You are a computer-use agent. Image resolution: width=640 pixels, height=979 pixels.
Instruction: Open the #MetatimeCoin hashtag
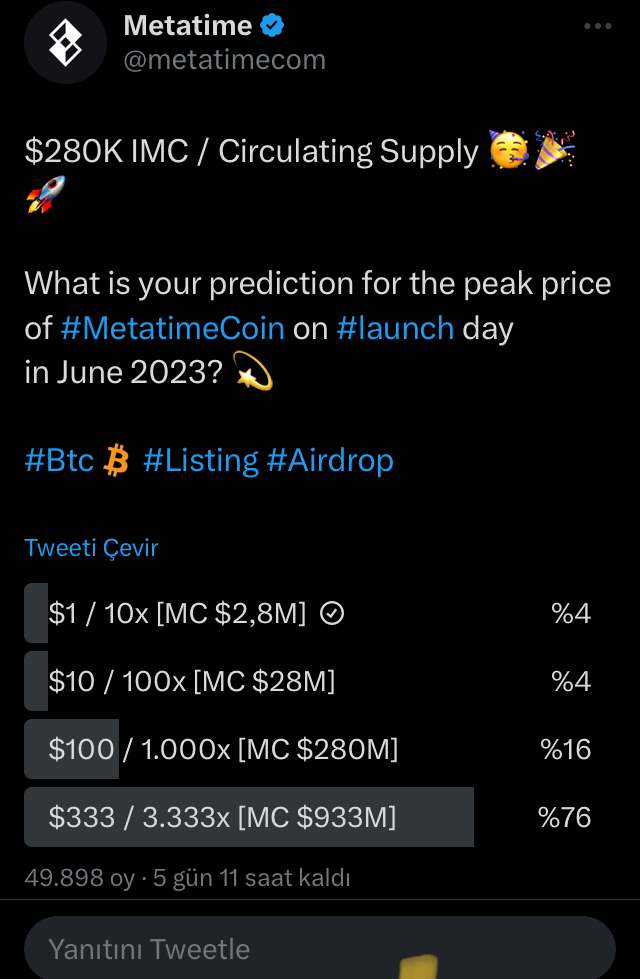coord(172,328)
